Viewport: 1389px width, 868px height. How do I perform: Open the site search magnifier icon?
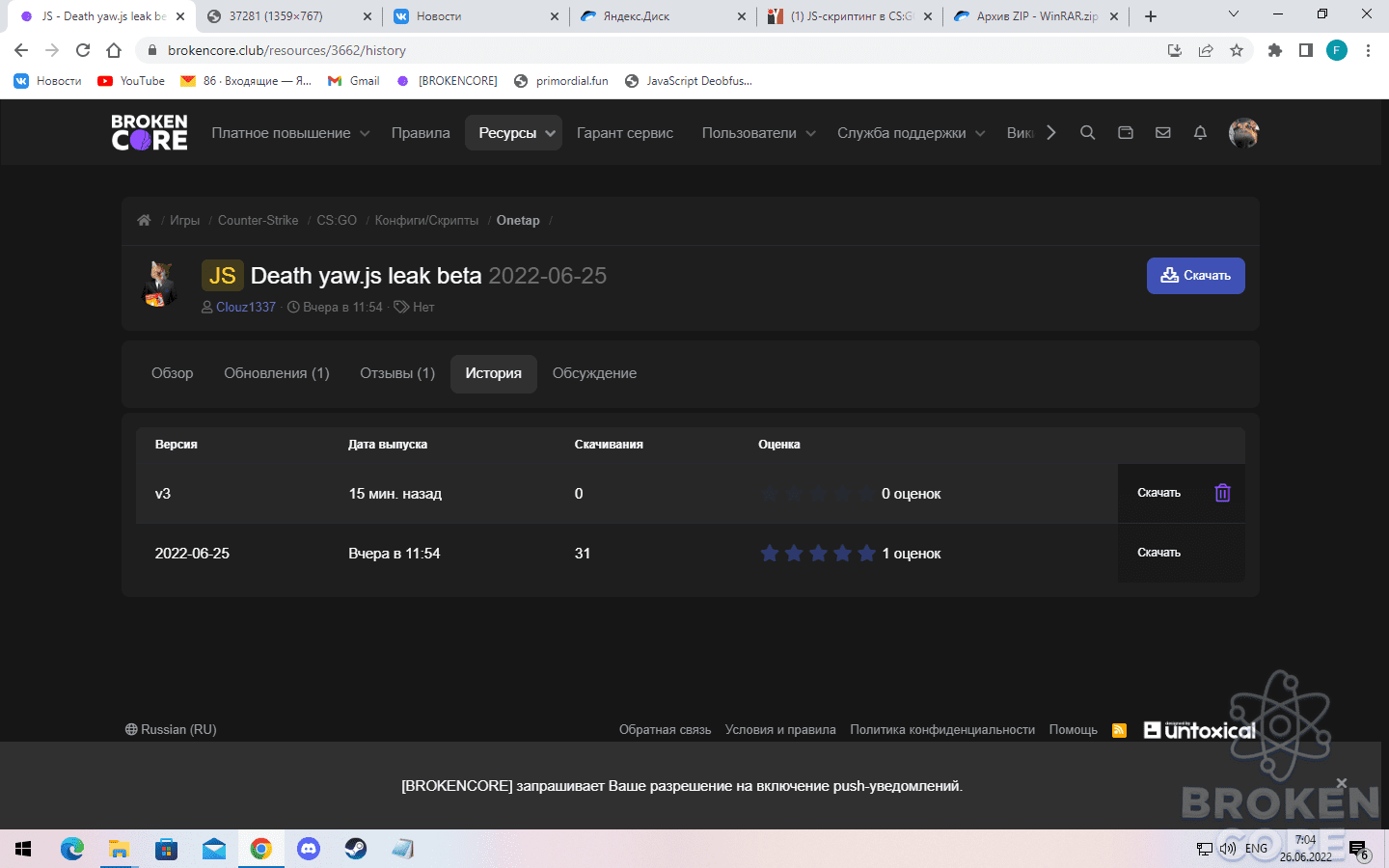pyautogui.click(x=1087, y=133)
